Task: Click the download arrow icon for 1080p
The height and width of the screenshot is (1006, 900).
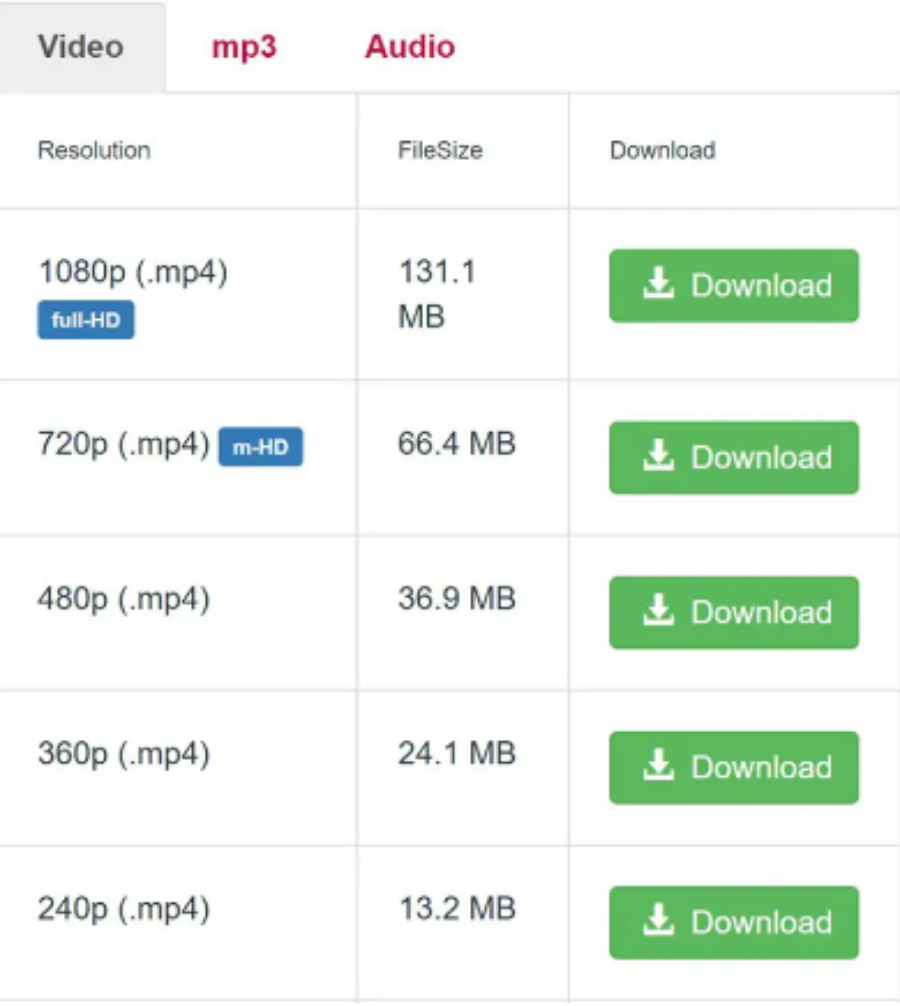Action: [x=658, y=285]
